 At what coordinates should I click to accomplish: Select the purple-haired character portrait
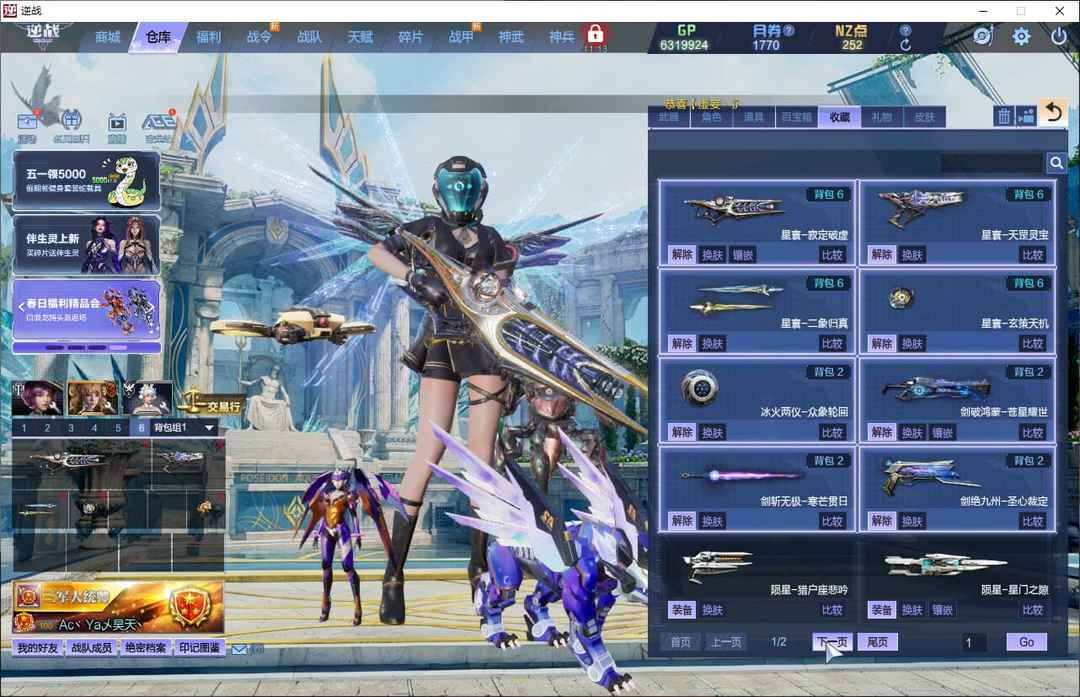point(37,397)
